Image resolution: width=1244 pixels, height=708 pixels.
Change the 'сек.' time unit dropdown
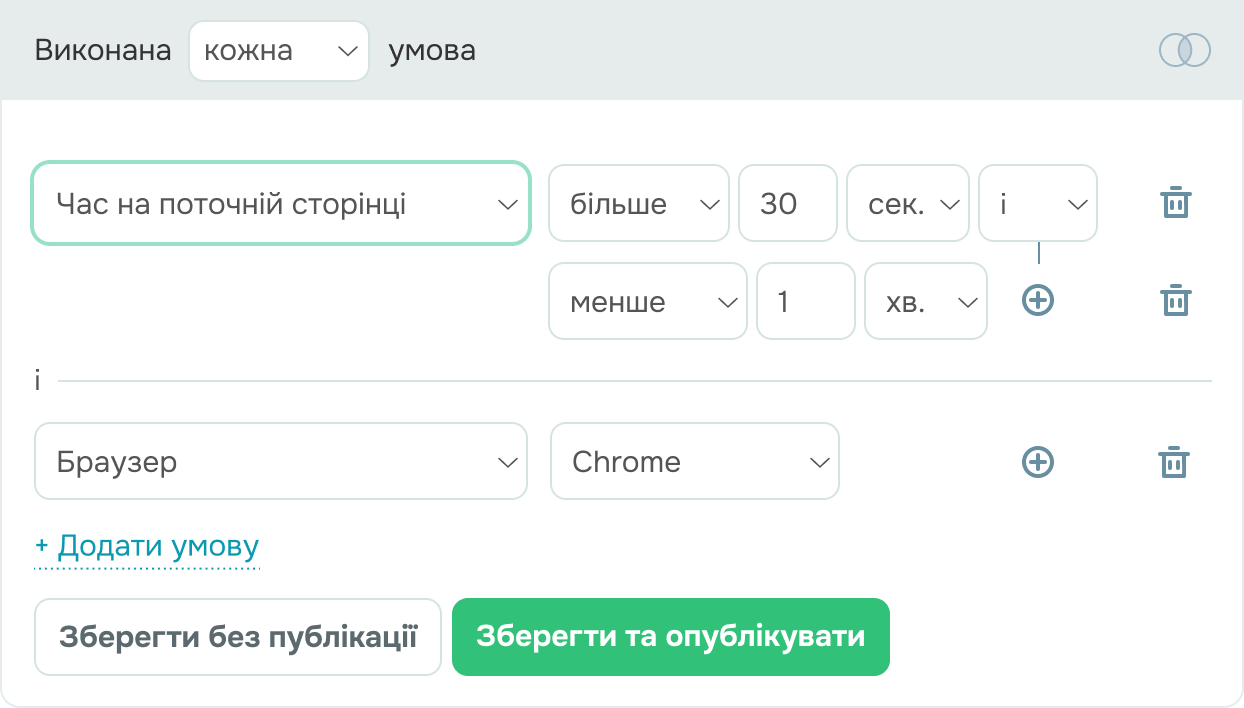907,204
